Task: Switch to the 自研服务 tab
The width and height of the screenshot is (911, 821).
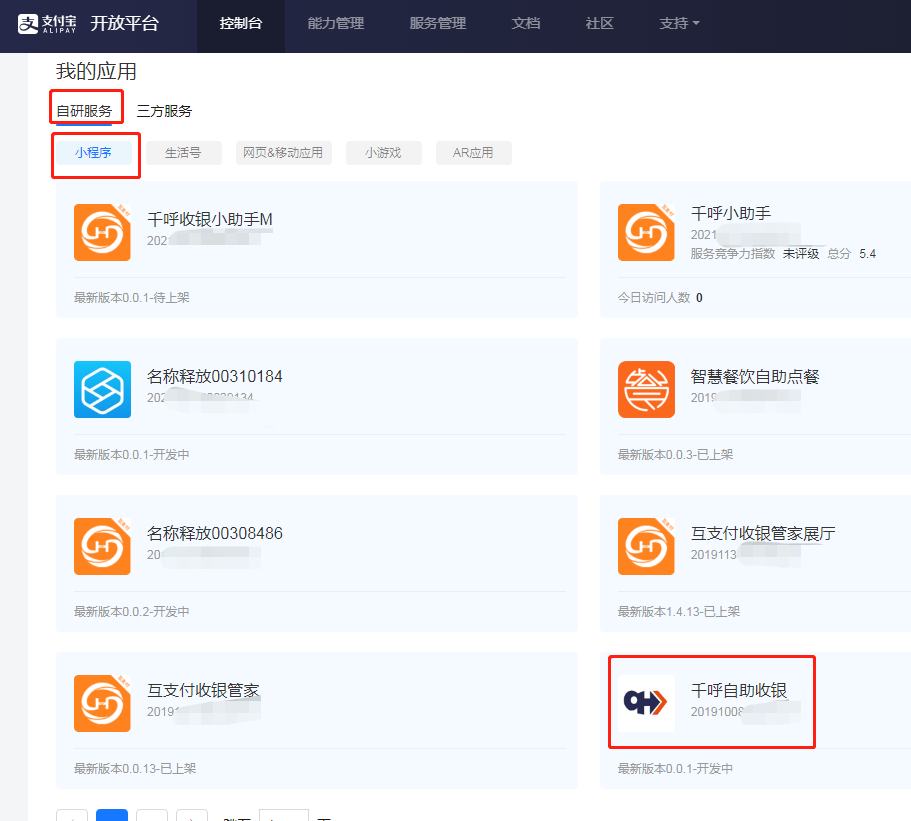Action: pyautogui.click(x=84, y=110)
